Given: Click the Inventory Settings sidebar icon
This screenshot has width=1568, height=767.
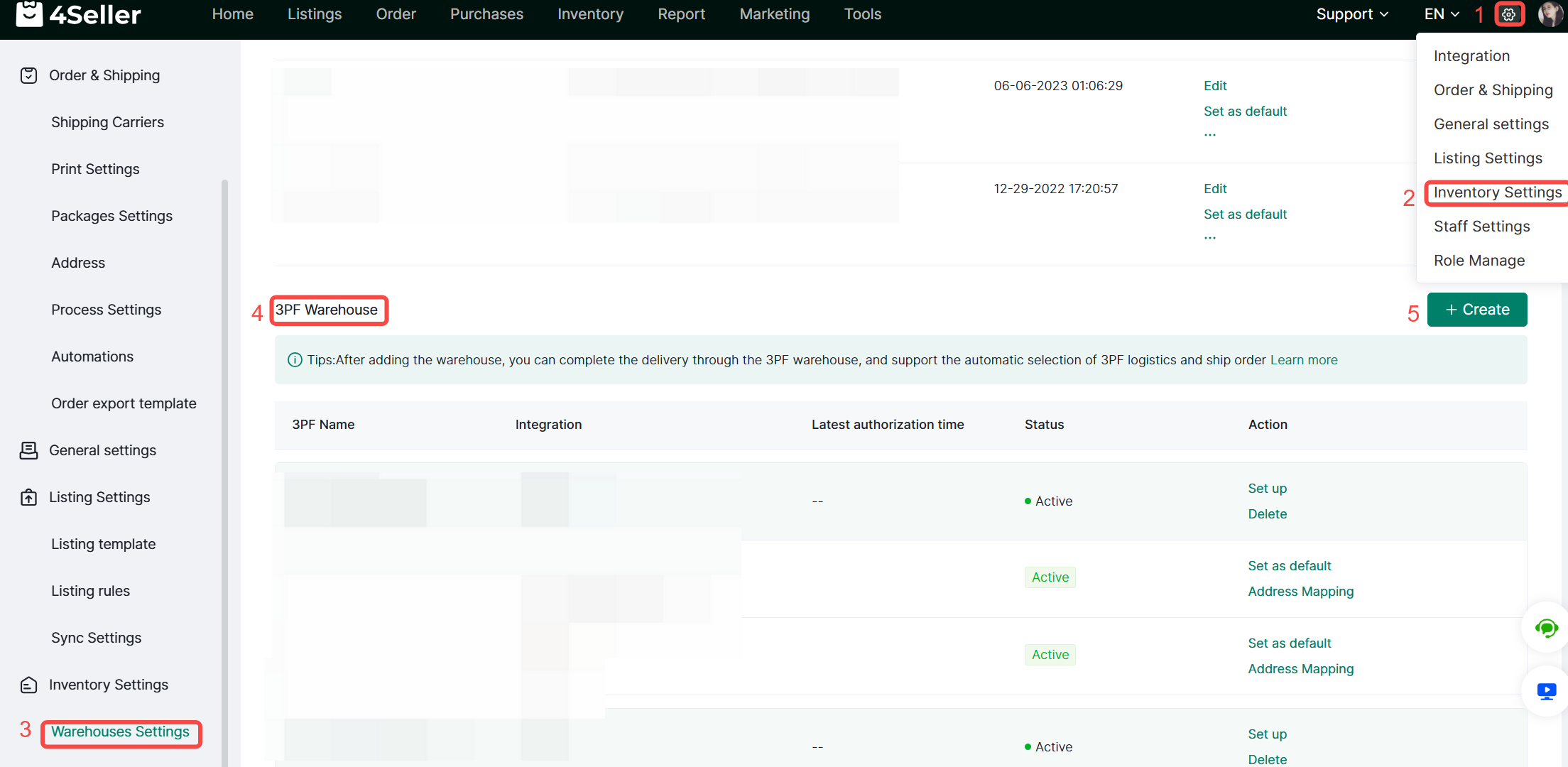Looking at the screenshot, I should pyautogui.click(x=28, y=685).
